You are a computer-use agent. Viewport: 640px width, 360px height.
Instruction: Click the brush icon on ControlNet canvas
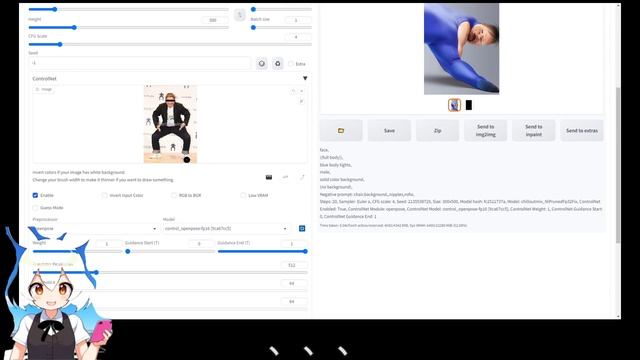point(302,100)
